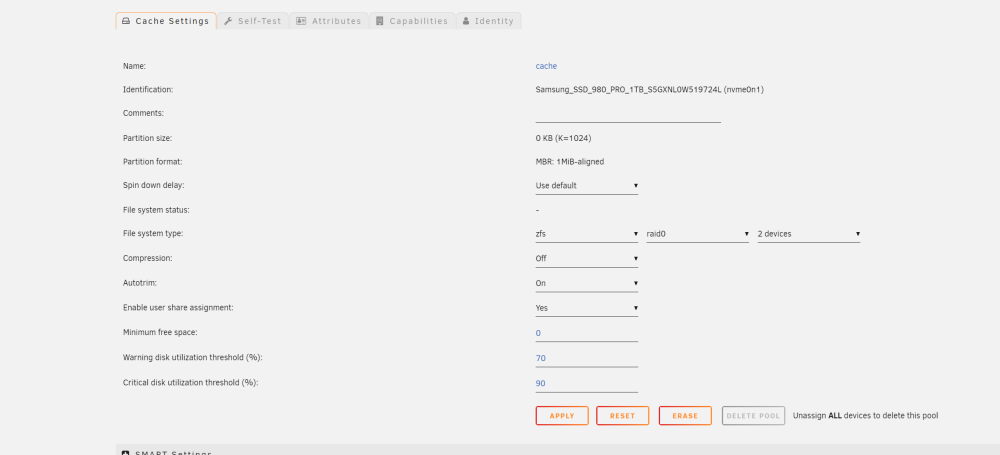This screenshot has height=455, width=1000.
Task: Open Enable user share assignment dropdown
Action: click(x=587, y=308)
